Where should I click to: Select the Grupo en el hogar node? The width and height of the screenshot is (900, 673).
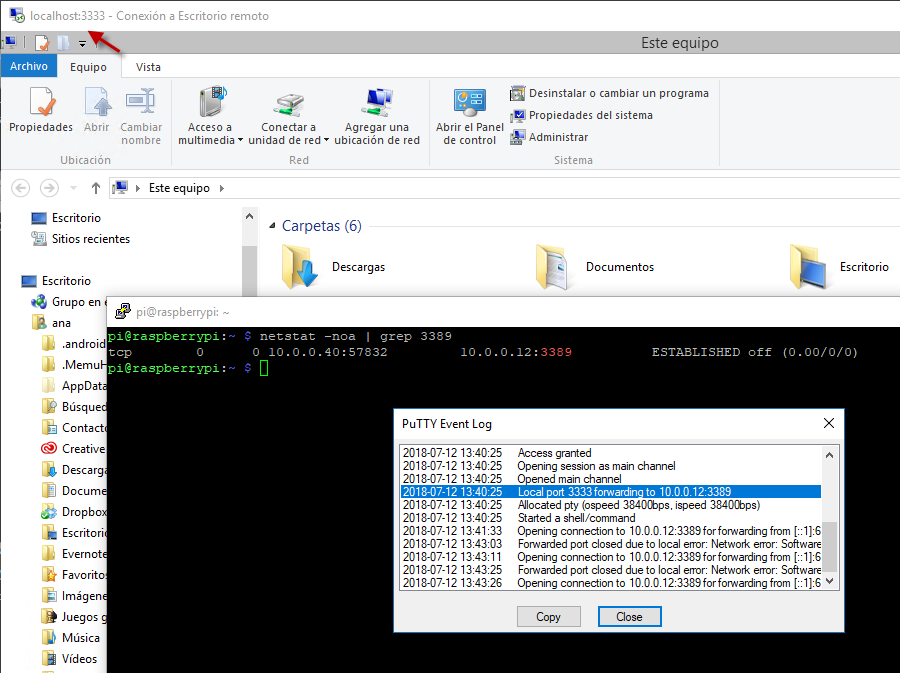(x=68, y=302)
